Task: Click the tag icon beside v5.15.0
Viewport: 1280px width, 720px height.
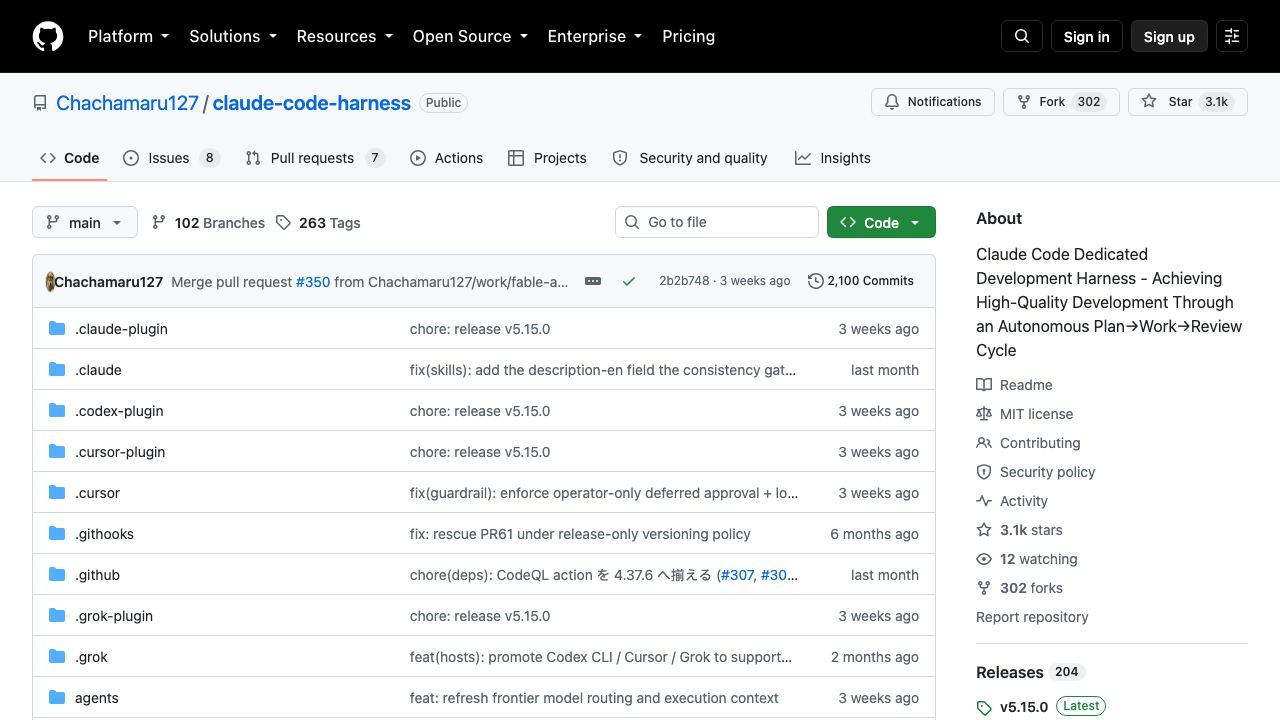Action: point(984,708)
